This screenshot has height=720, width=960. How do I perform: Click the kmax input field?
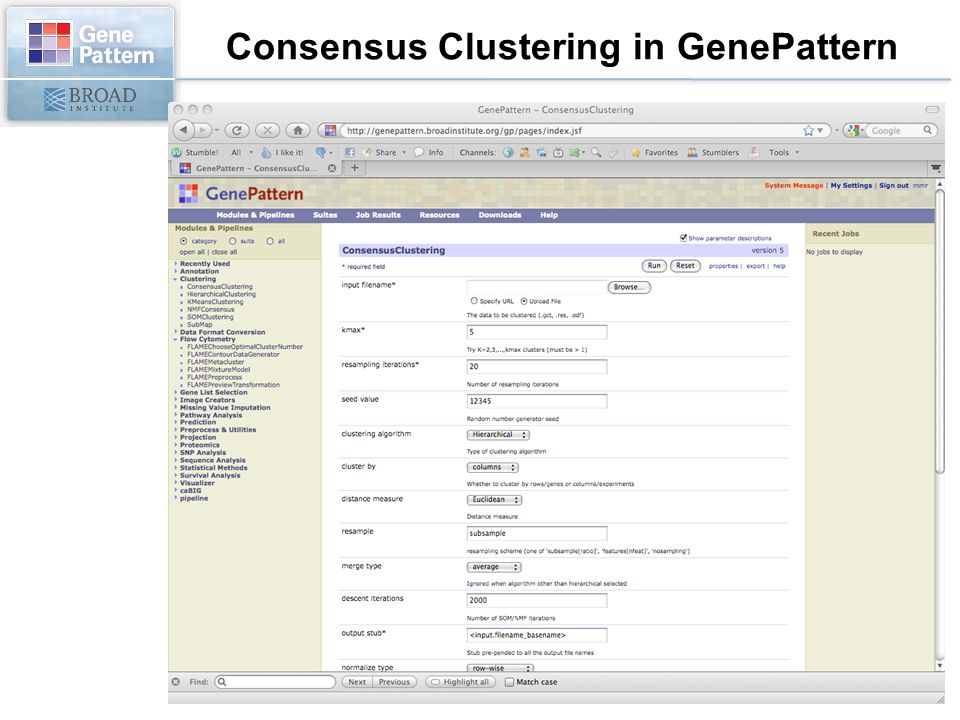(x=537, y=332)
